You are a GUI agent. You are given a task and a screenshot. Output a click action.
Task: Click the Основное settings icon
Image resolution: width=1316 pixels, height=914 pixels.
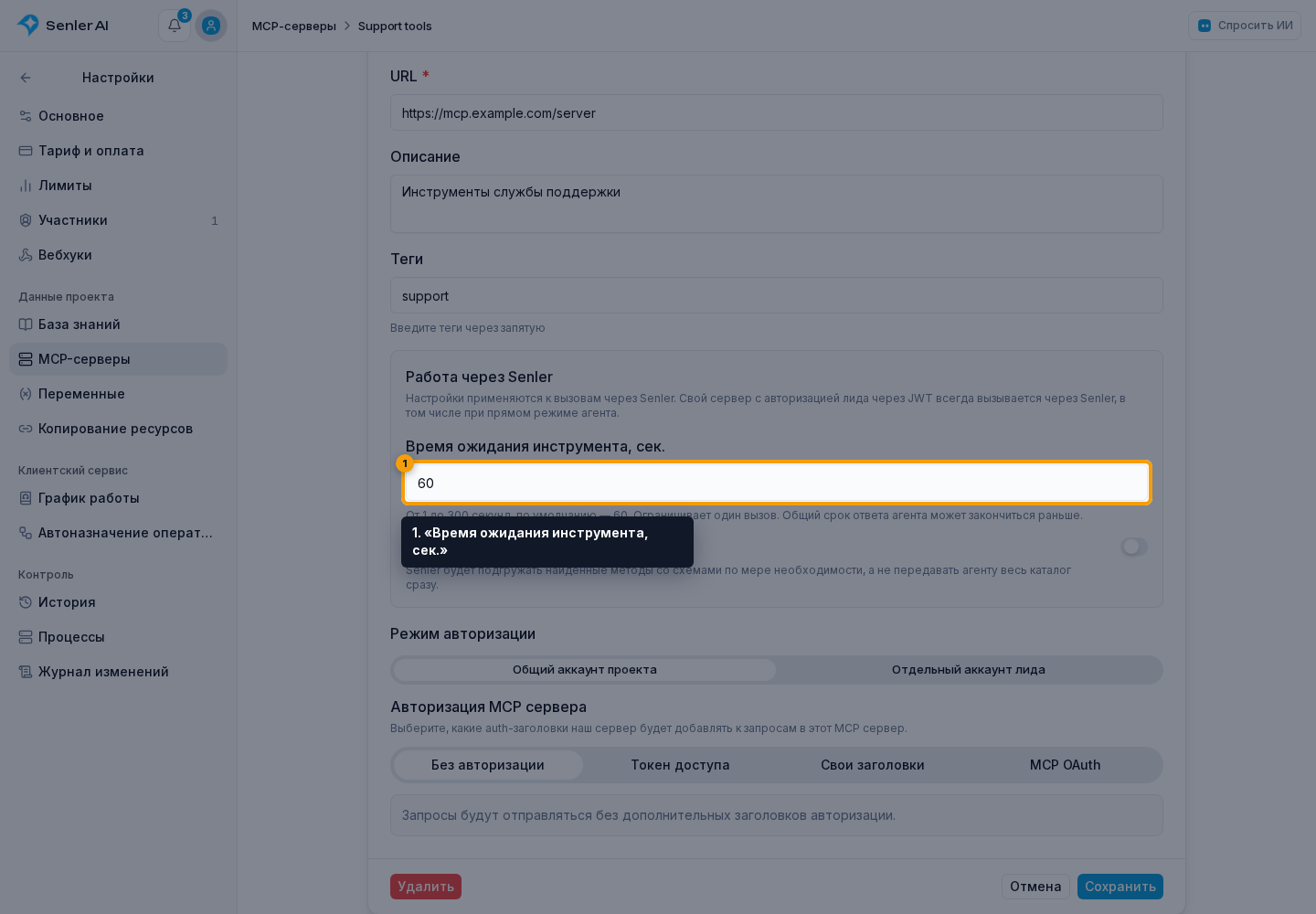tap(26, 116)
